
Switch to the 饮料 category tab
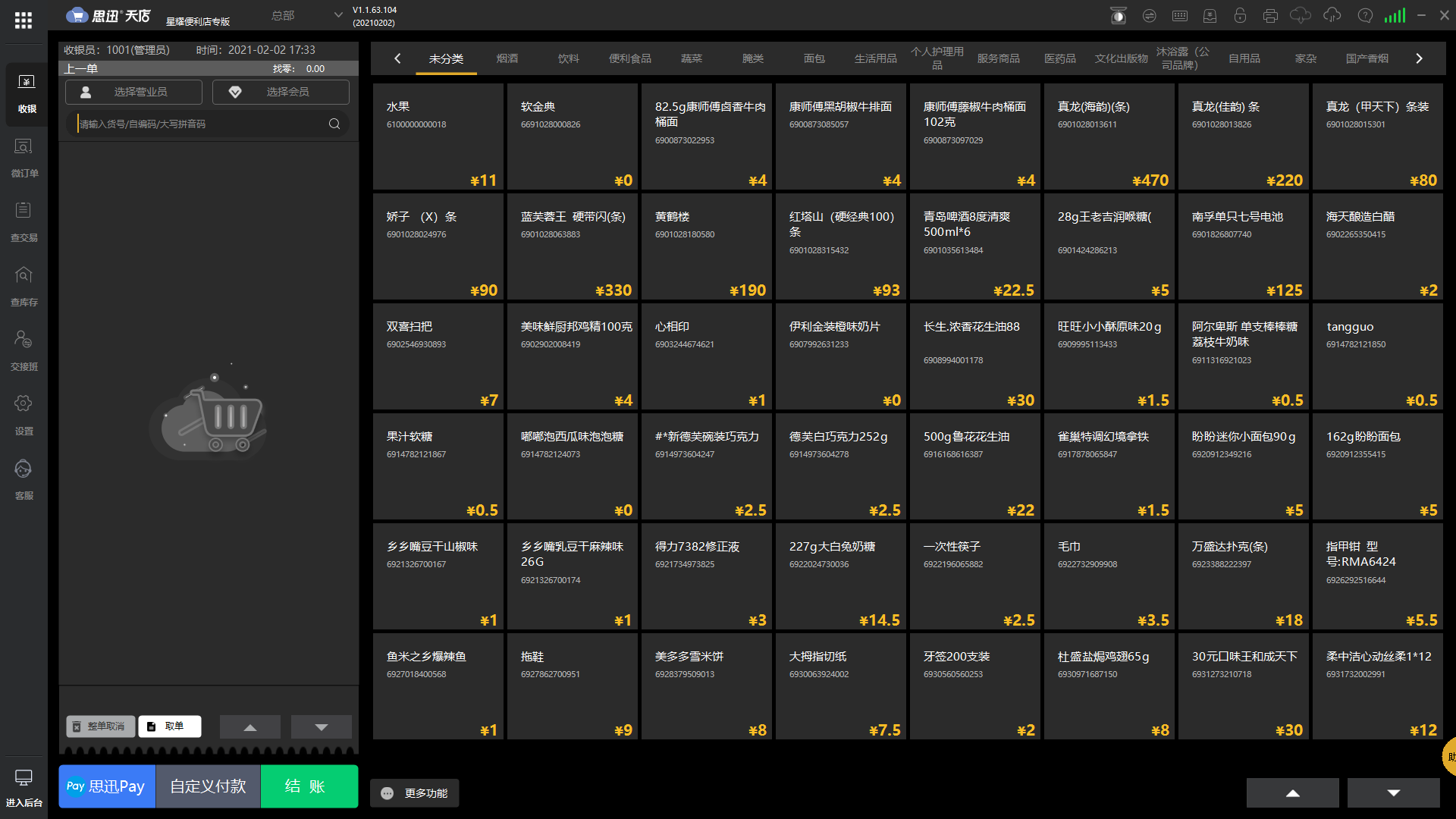click(x=569, y=58)
